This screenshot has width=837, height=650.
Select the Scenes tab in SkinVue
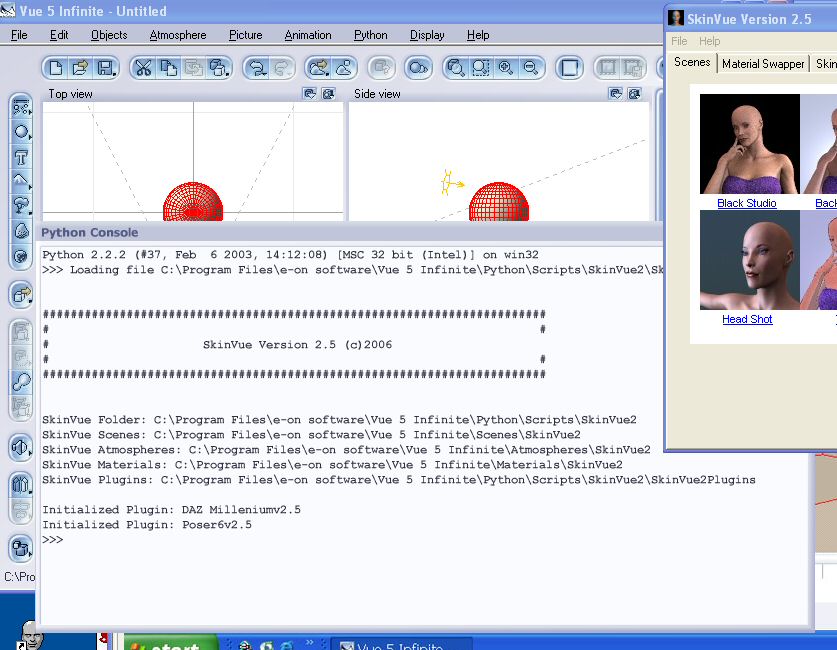click(692, 62)
